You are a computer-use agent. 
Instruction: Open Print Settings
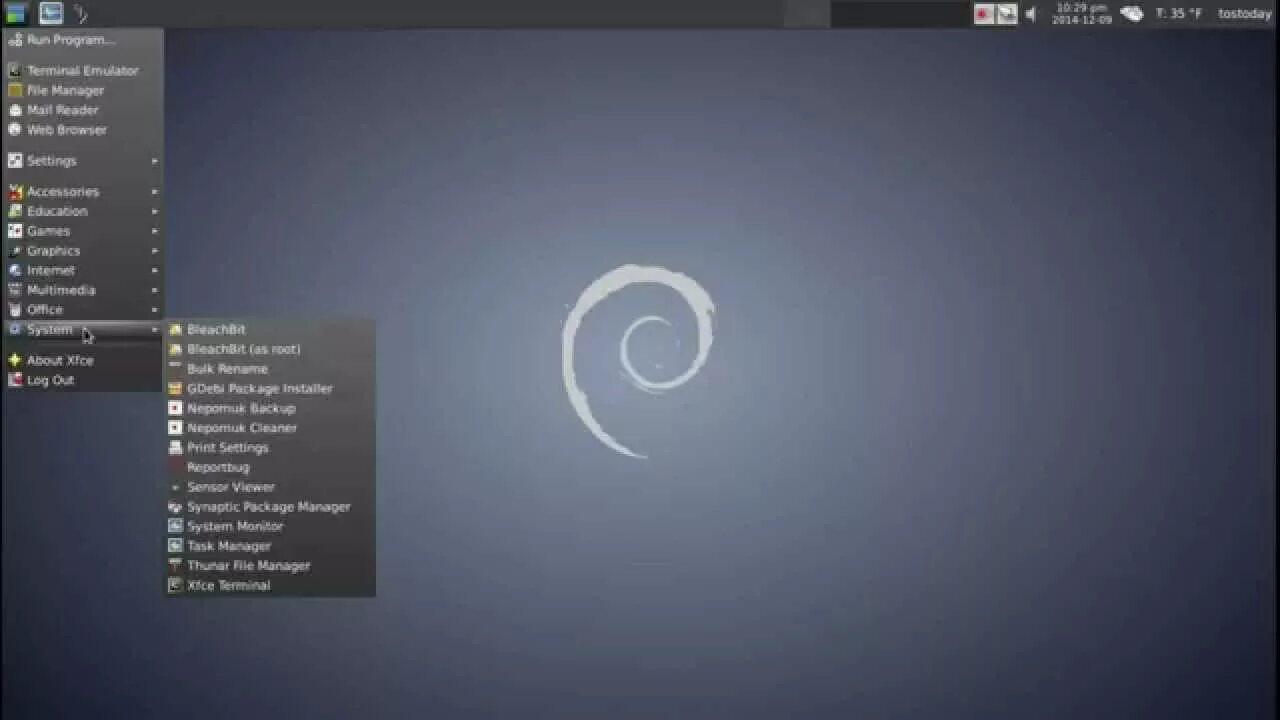pyautogui.click(x=270, y=448)
